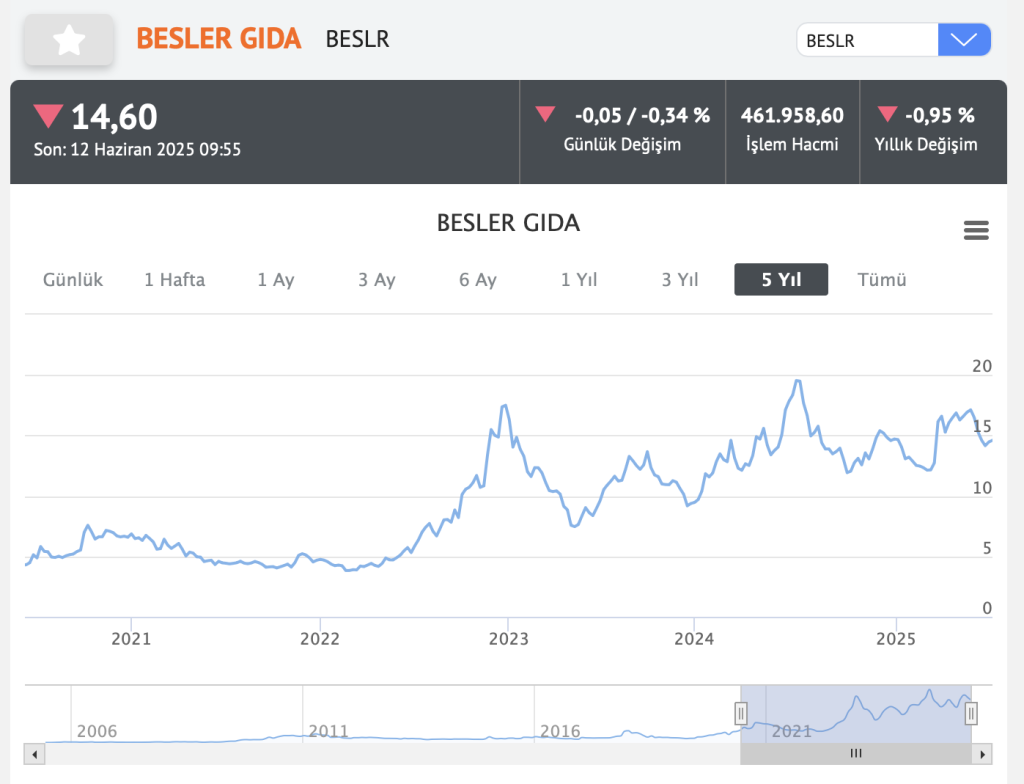The image size is (1024, 784).
Task: Expand the BESLR stock dropdown arrow
Action: pyautogui.click(x=964, y=40)
